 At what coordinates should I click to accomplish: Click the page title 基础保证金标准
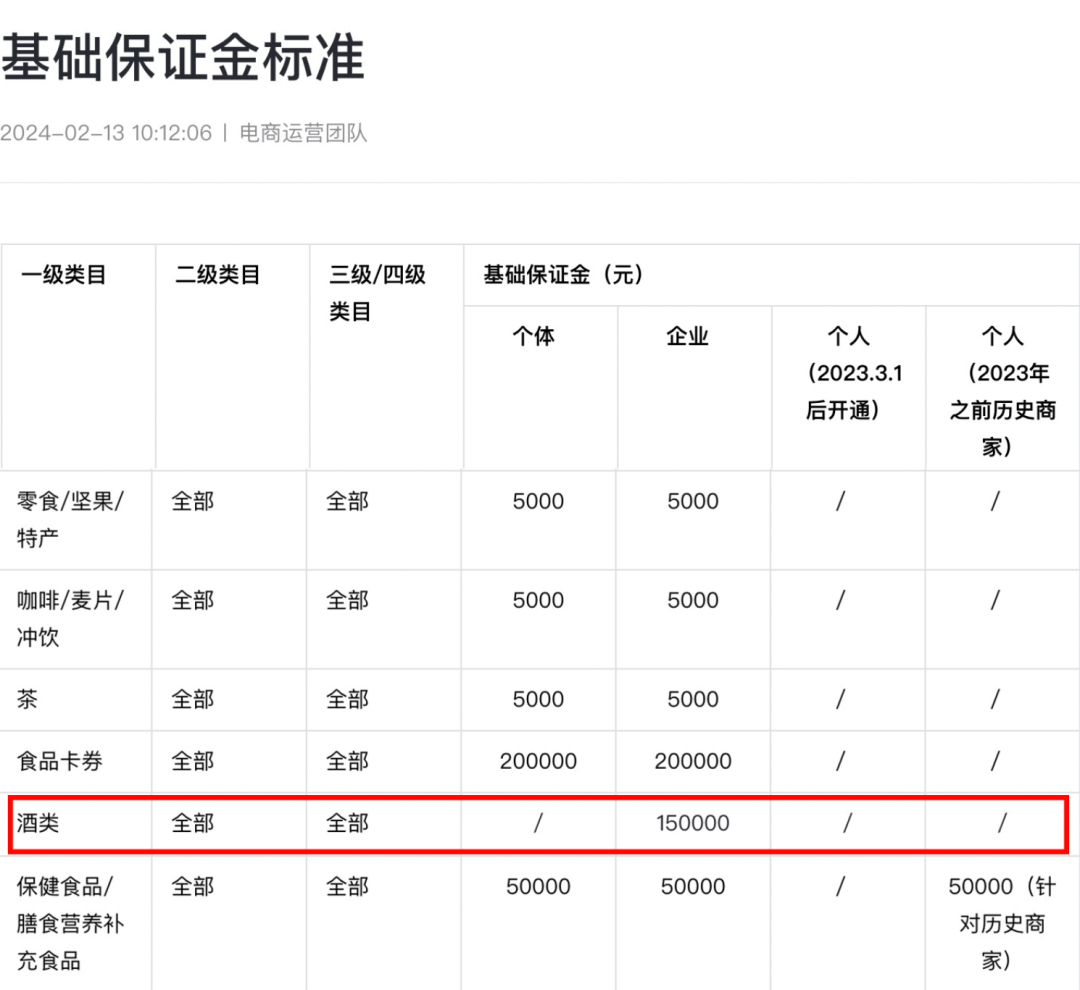click(183, 57)
